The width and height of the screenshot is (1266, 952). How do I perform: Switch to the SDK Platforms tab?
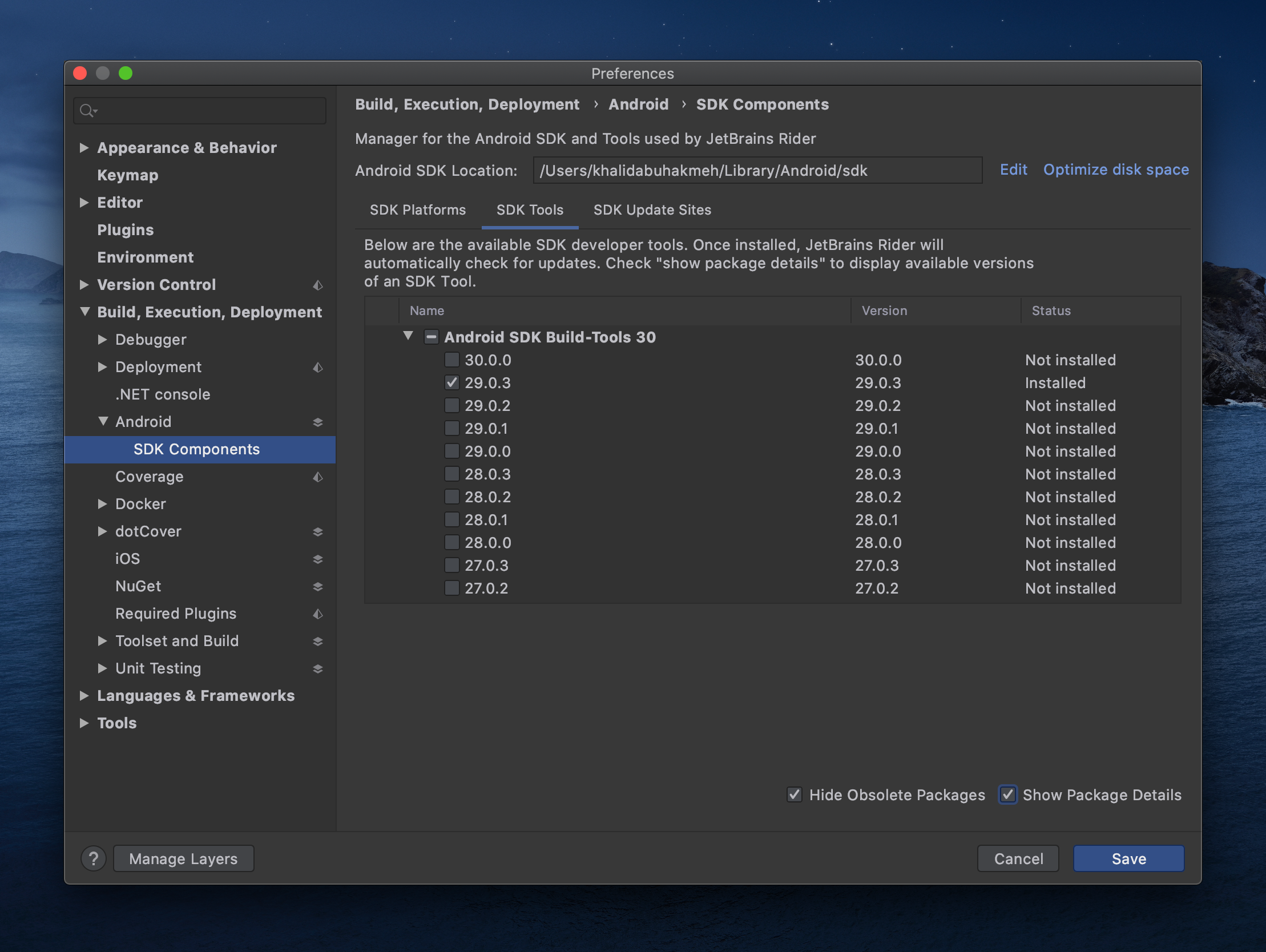pyautogui.click(x=418, y=210)
